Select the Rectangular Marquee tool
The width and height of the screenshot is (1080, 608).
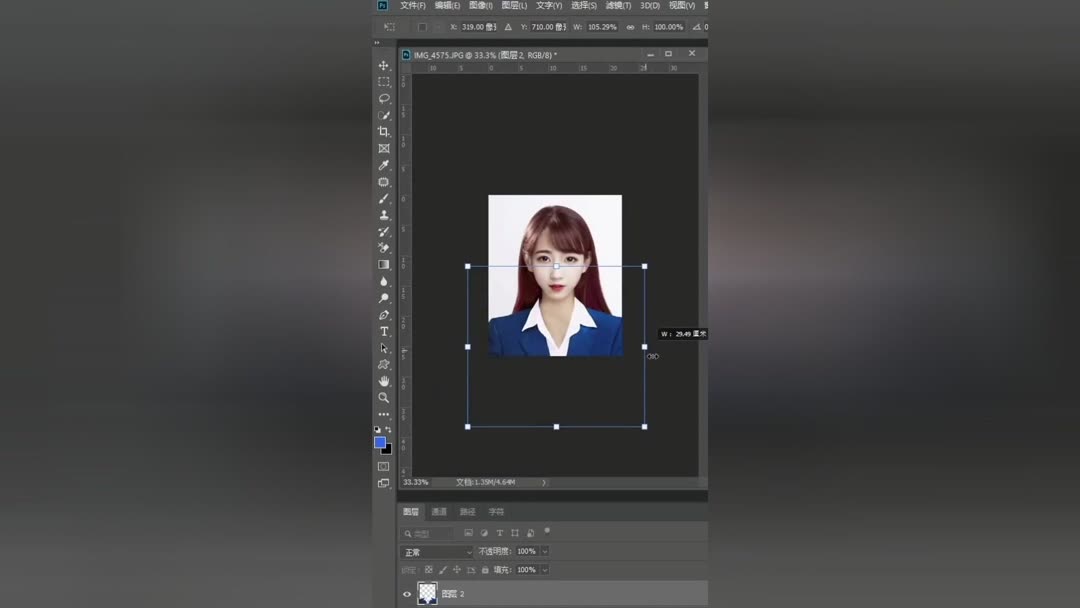click(384, 81)
